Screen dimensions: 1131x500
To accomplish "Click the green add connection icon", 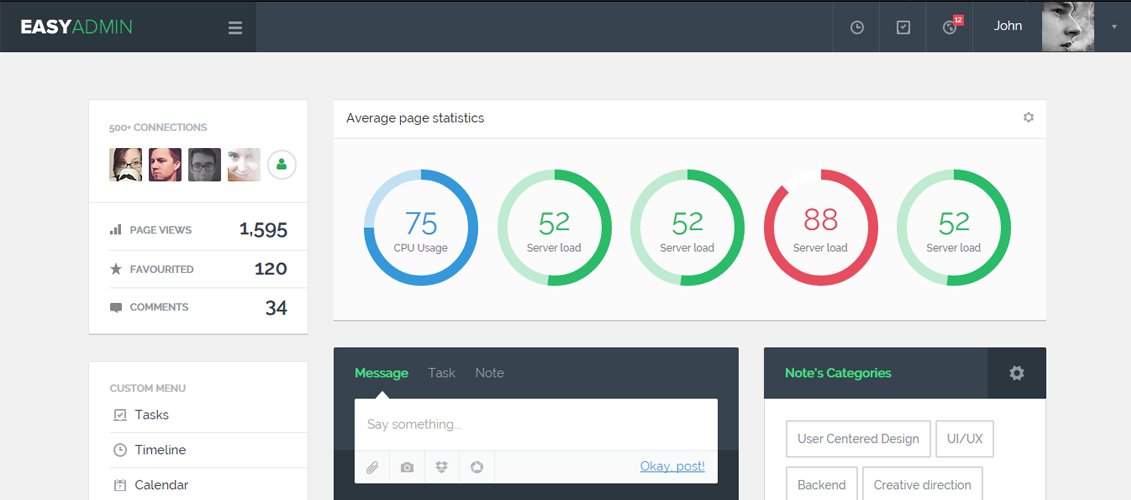I will pyautogui.click(x=282, y=165).
